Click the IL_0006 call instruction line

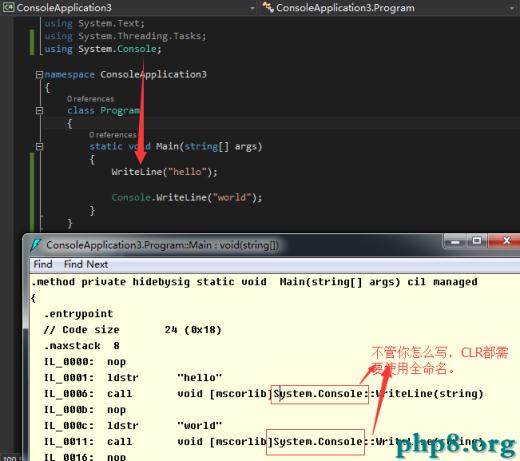pyautogui.click(x=264, y=394)
